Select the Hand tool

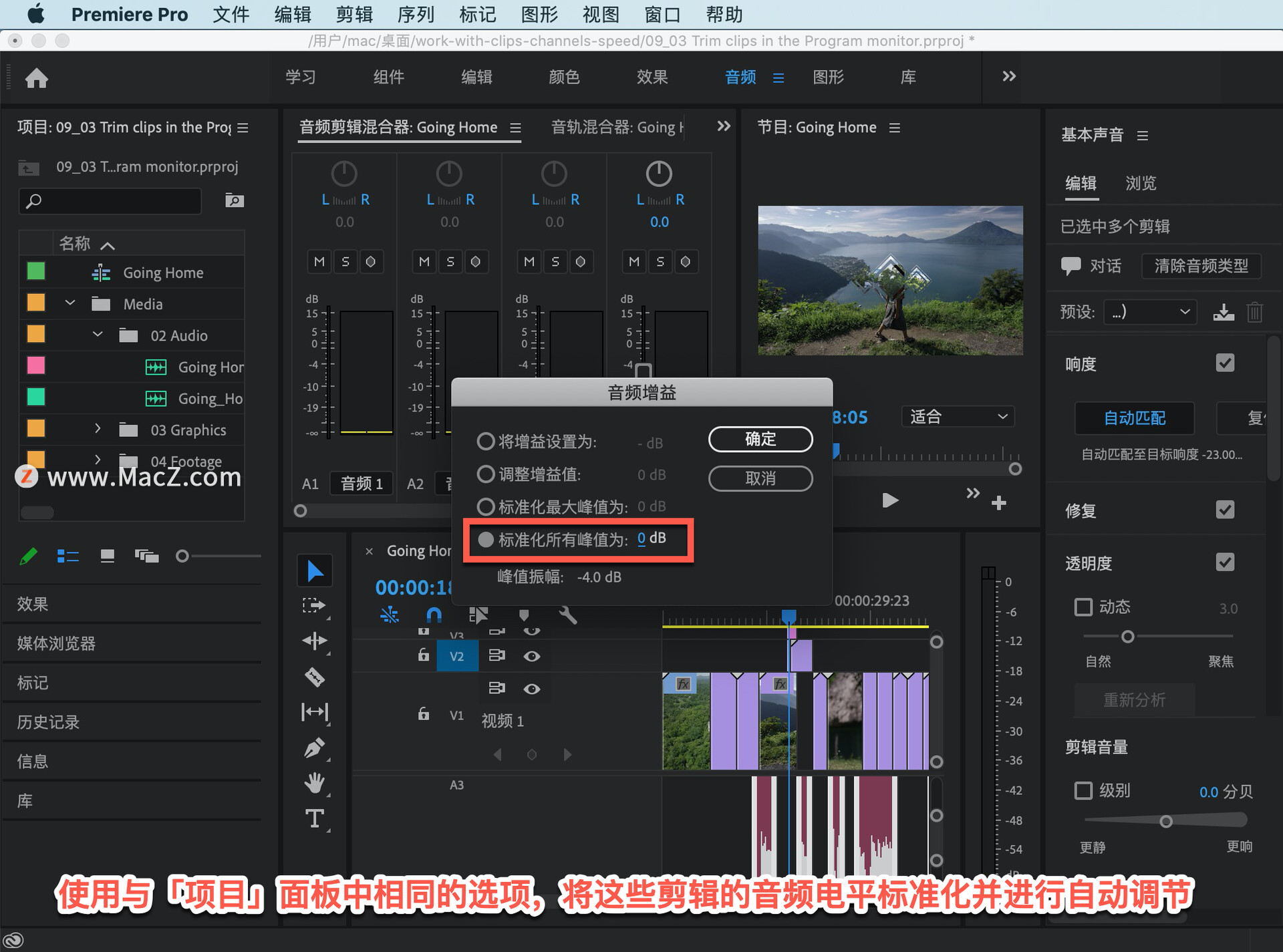pos(315,782)
